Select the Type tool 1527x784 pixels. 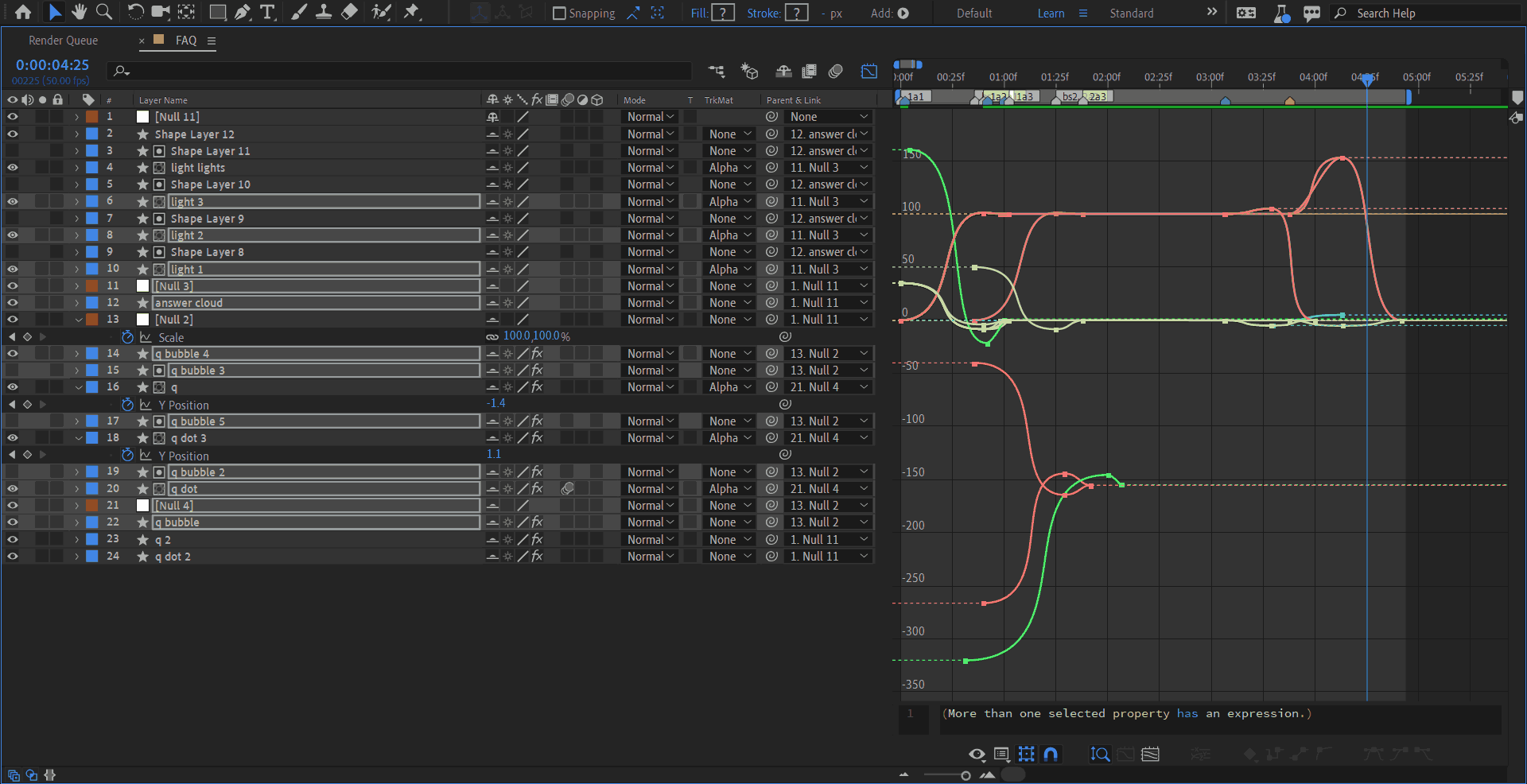[x=267, y=12]
